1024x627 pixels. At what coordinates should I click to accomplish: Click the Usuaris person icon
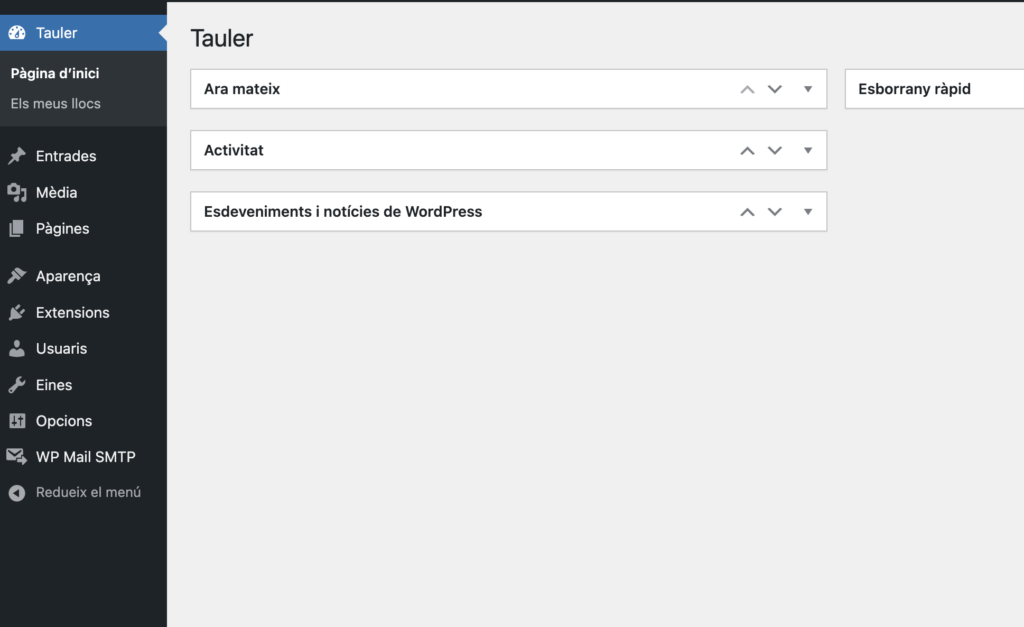click(x=17, y=349)
